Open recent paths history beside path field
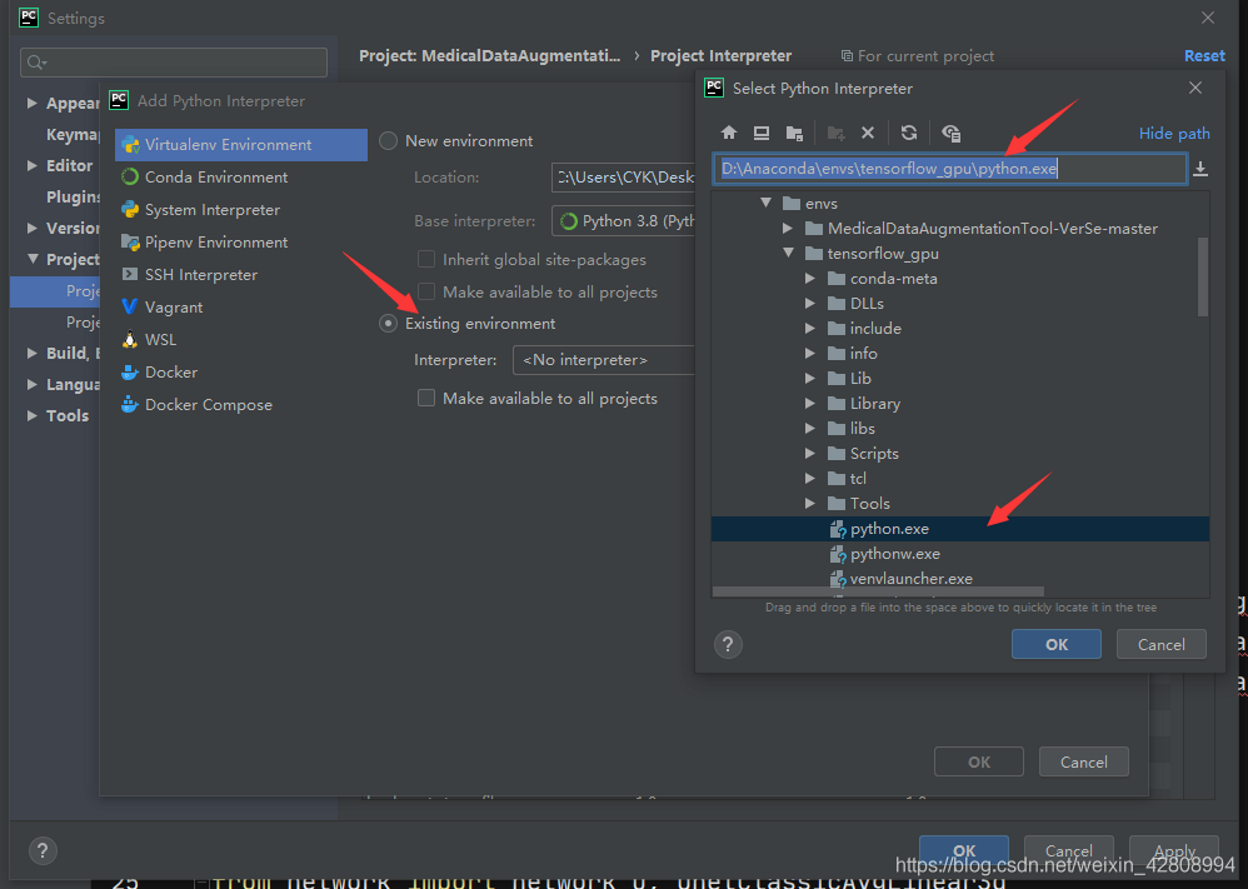The width and height of the screenshot is (1248, 889). [1200, 169]
